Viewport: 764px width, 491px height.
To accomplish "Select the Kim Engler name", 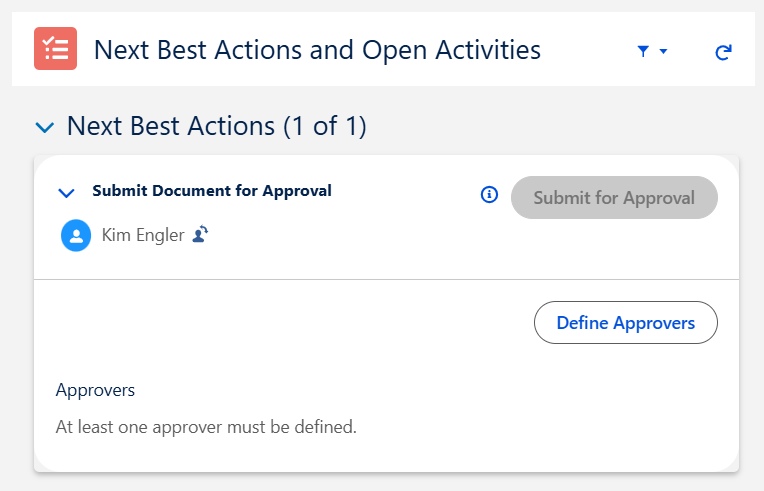I will pos(143,236).
